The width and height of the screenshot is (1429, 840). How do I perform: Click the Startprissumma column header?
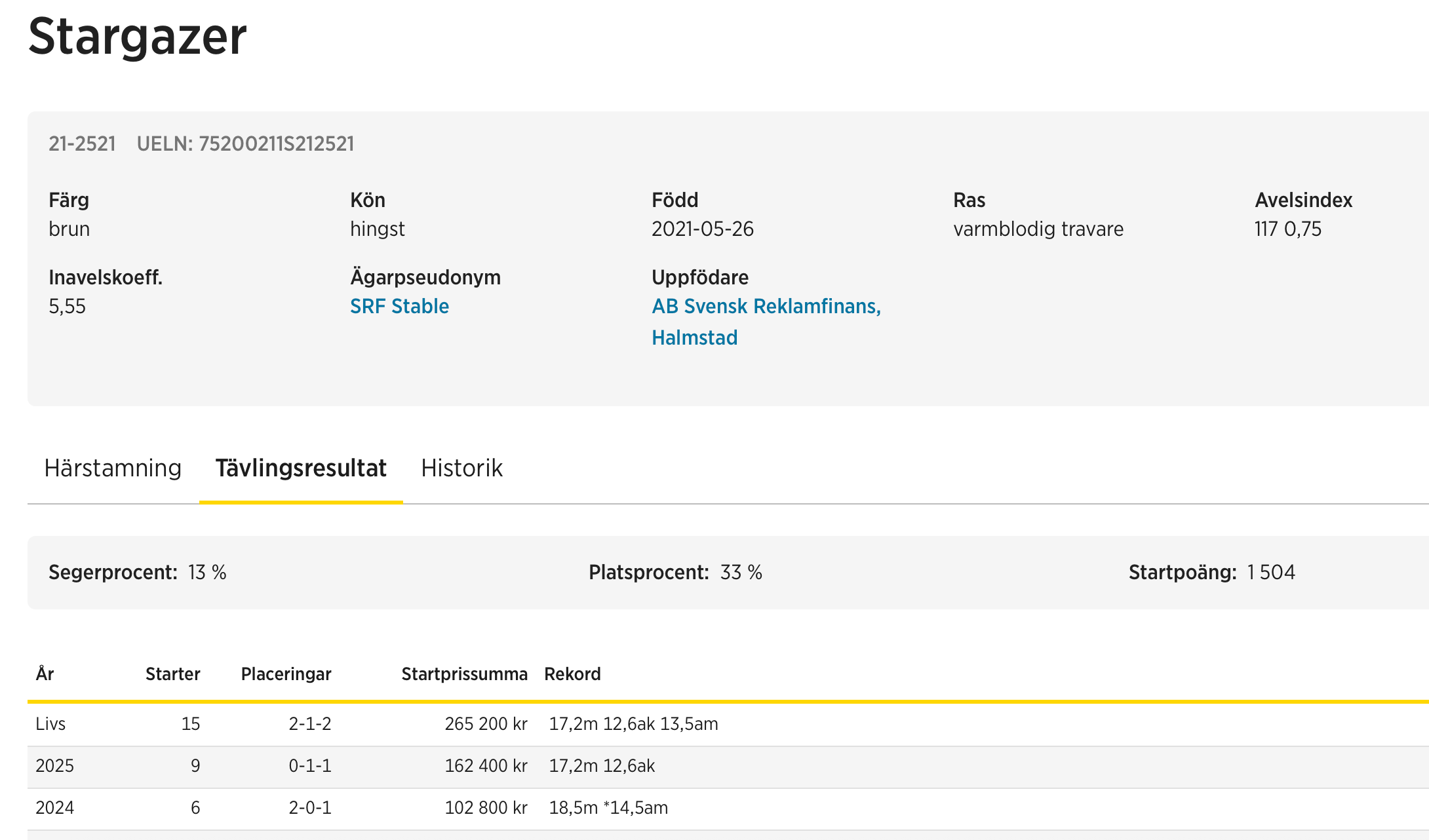click(464, 674)
